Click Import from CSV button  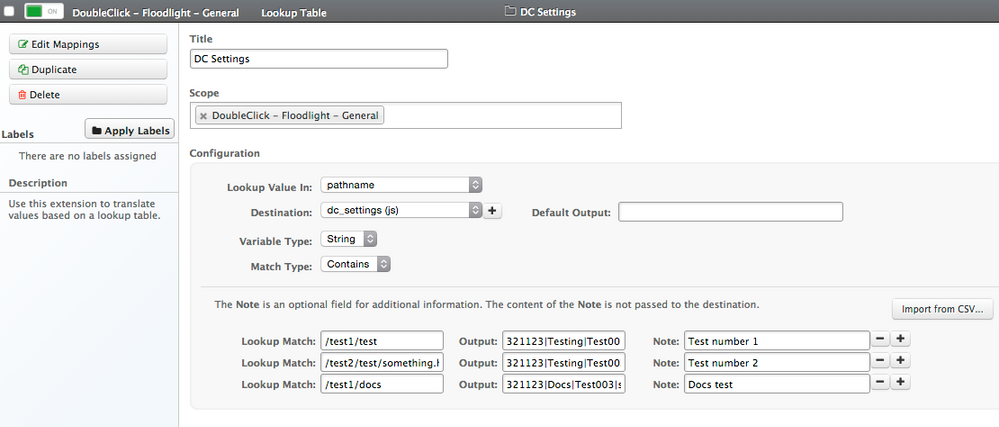coord(943,309)
